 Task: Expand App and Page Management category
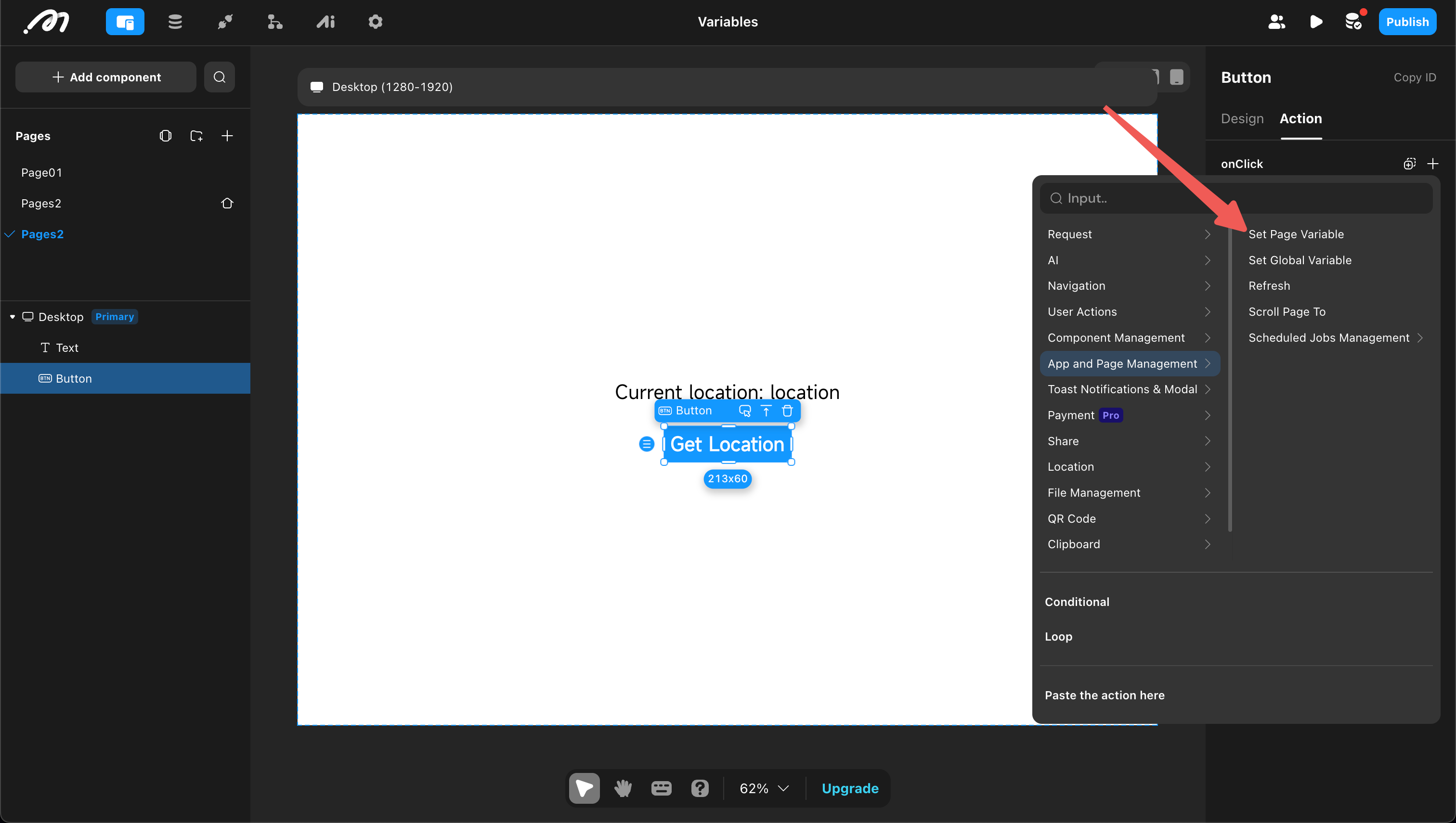[x=1130, y=363]
